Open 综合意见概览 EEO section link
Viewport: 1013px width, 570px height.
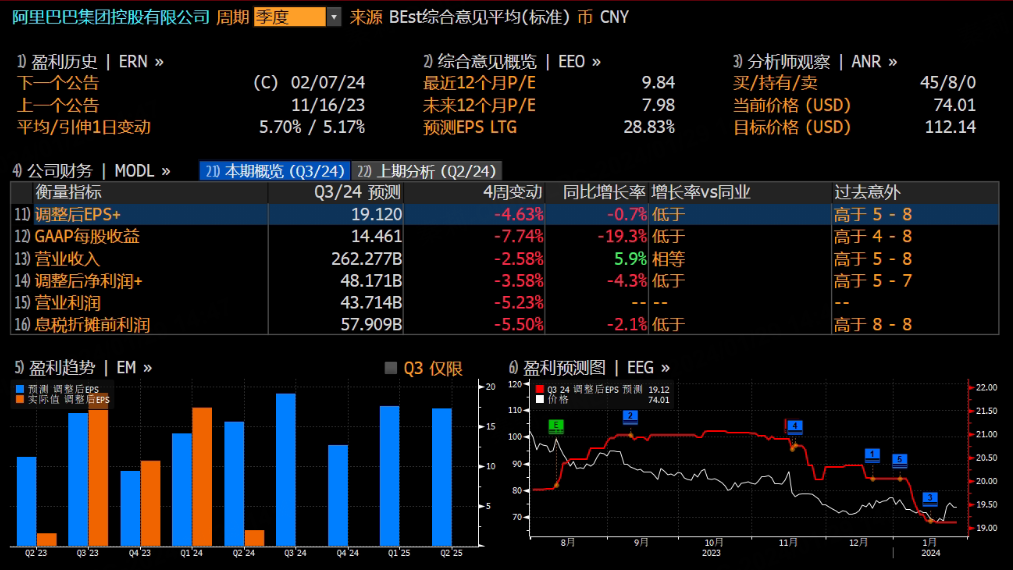tap(512, 61)
